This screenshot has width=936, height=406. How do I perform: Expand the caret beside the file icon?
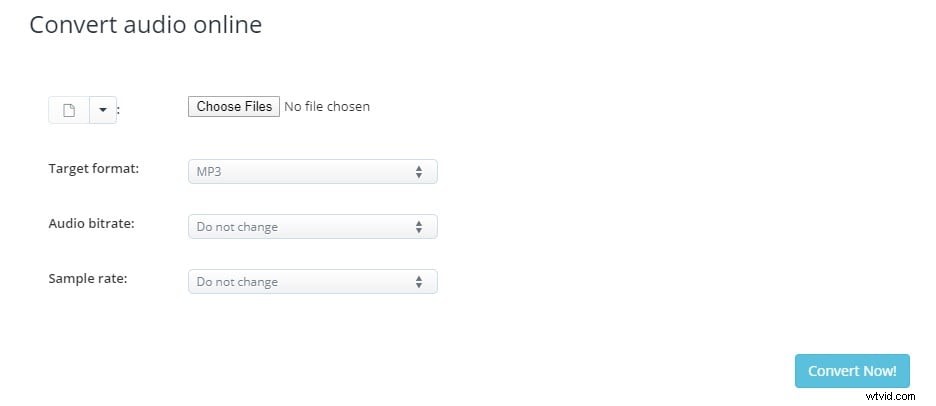pyautogui.click(x=103, y=110)
